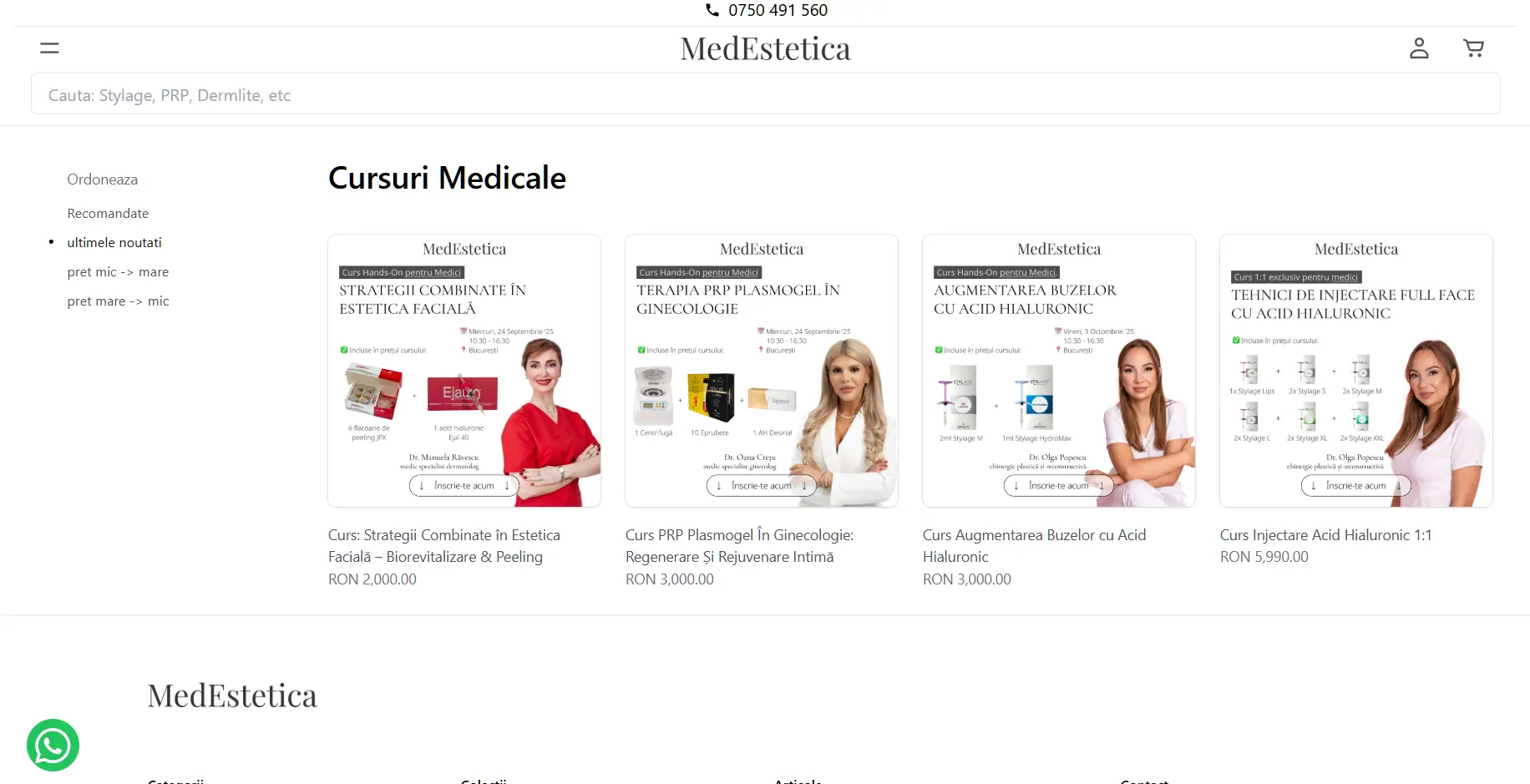Image resolution: width=1530 pixels, height=784 pixels.
Task: Select 'ultimele noutati' sort option
Action: 114,242
